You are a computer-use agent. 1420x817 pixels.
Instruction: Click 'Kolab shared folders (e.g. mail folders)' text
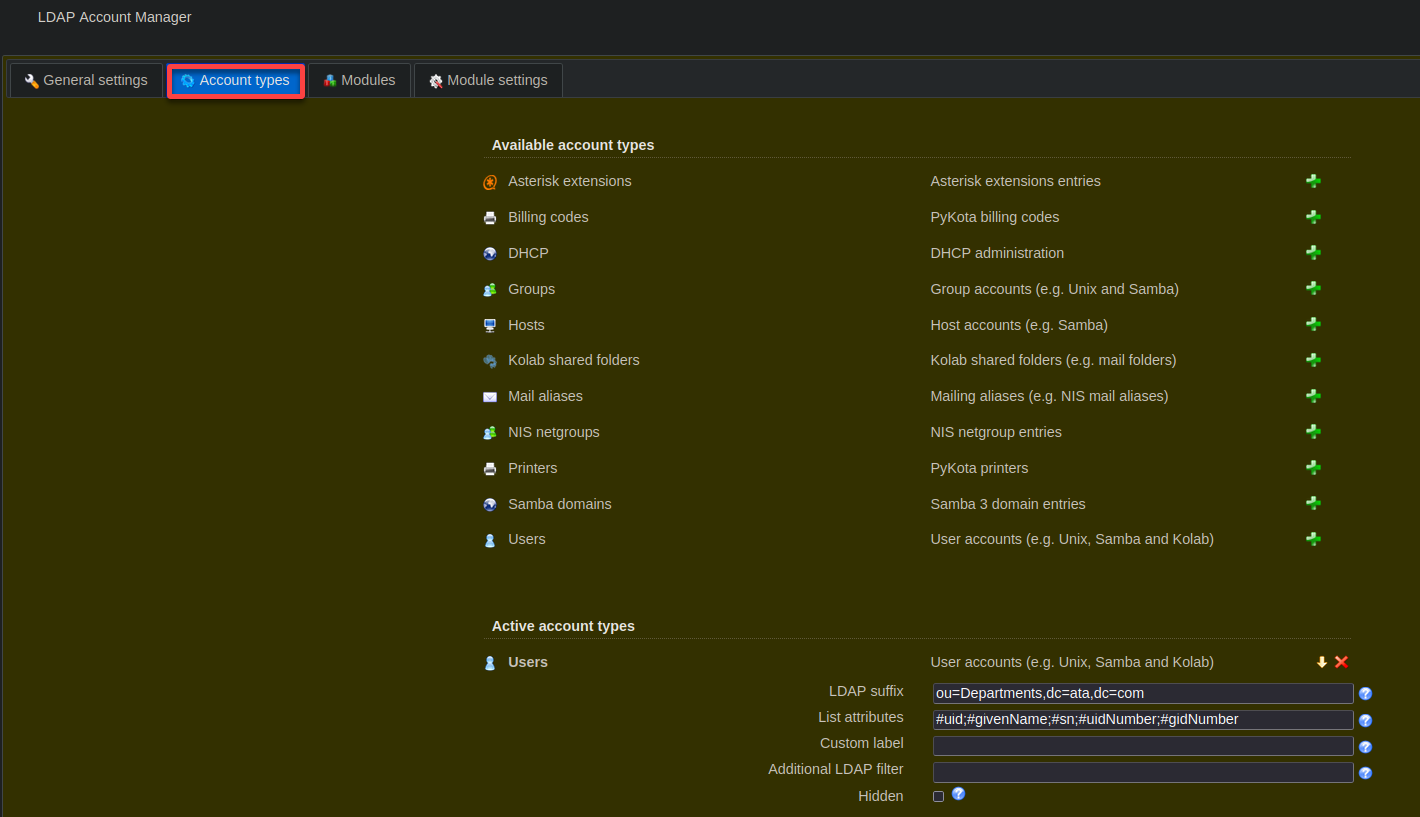coord(1053,360)
